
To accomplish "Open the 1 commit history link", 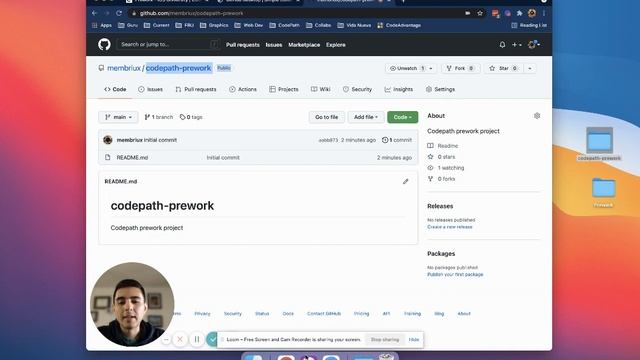I will pyautogui.click(x=397, y=140).
